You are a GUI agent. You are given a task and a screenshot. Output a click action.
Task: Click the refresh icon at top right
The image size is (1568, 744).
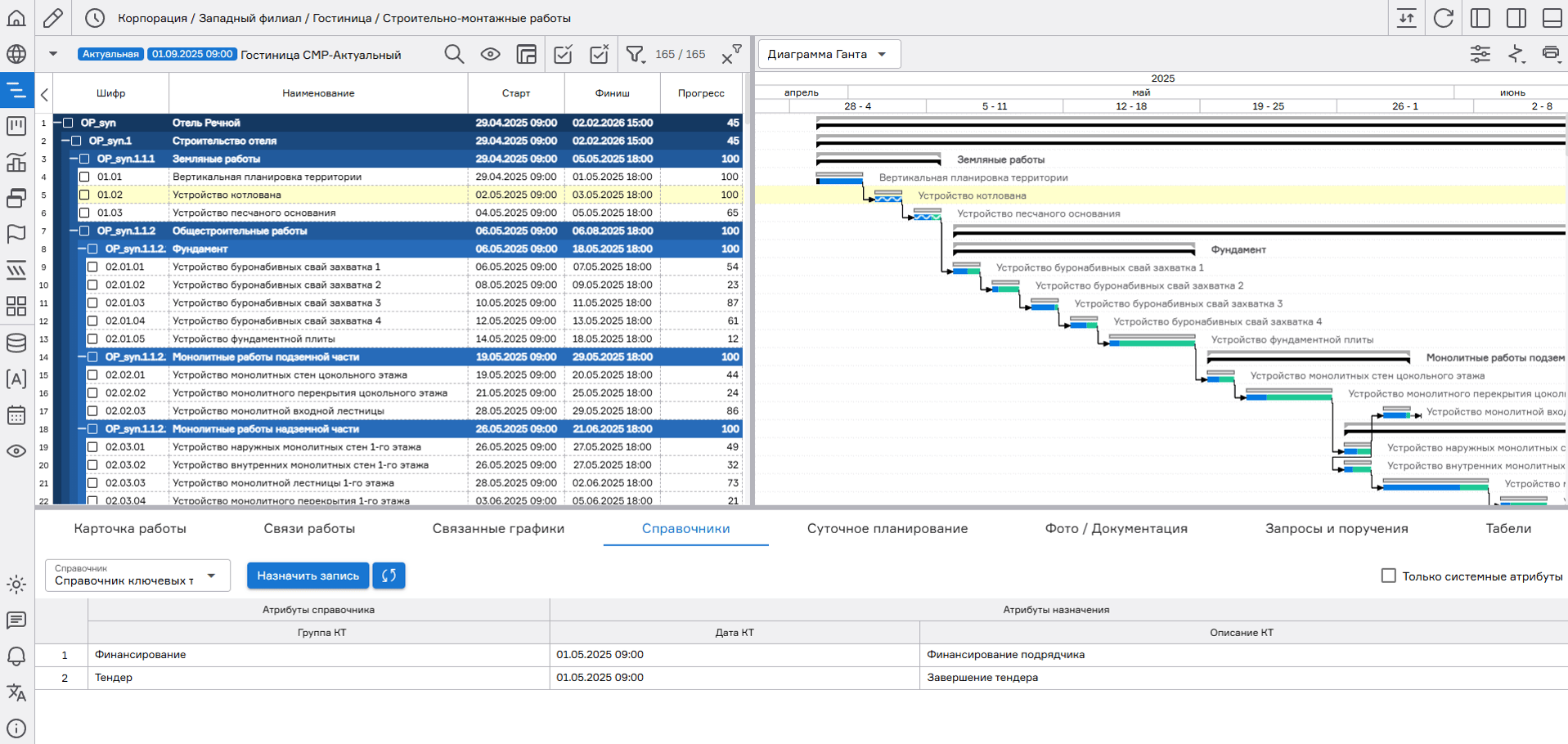point(1444,18)
